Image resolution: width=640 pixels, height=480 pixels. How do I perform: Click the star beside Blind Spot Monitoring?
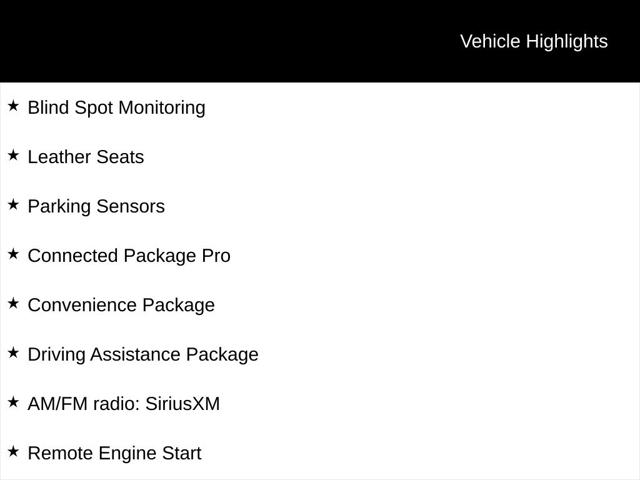(x=13, y=106)
